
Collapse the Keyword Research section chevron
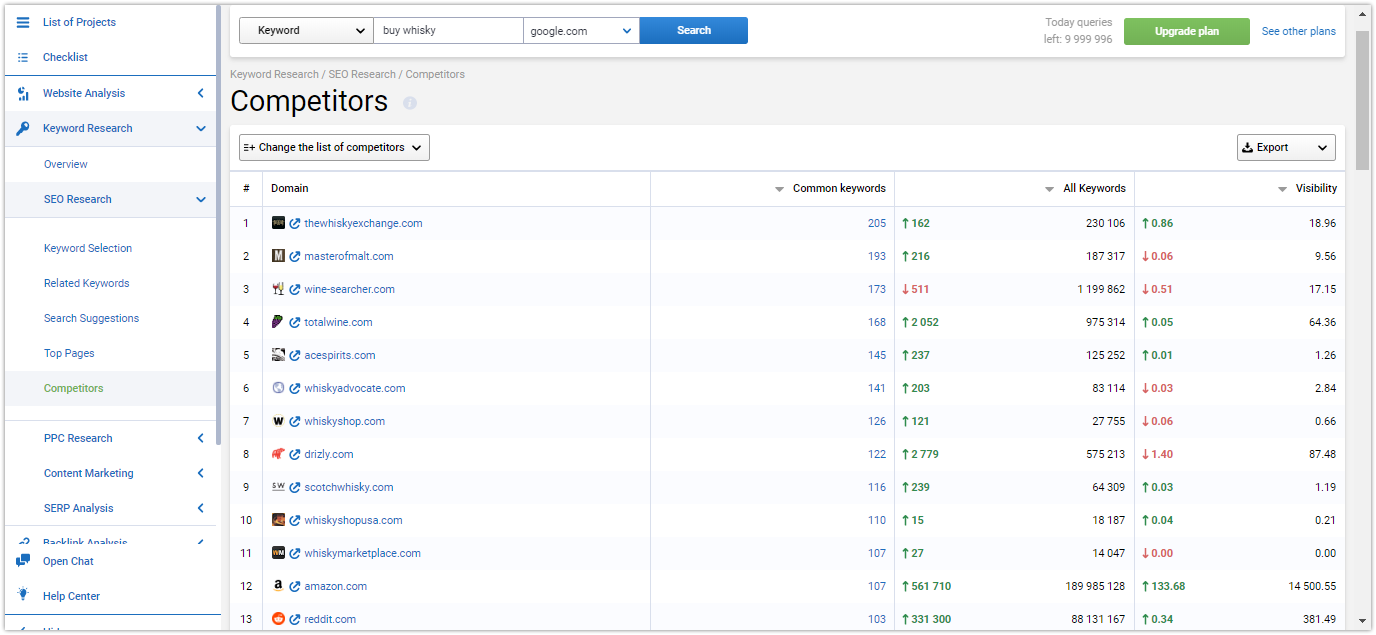click(x=201, y=128)
